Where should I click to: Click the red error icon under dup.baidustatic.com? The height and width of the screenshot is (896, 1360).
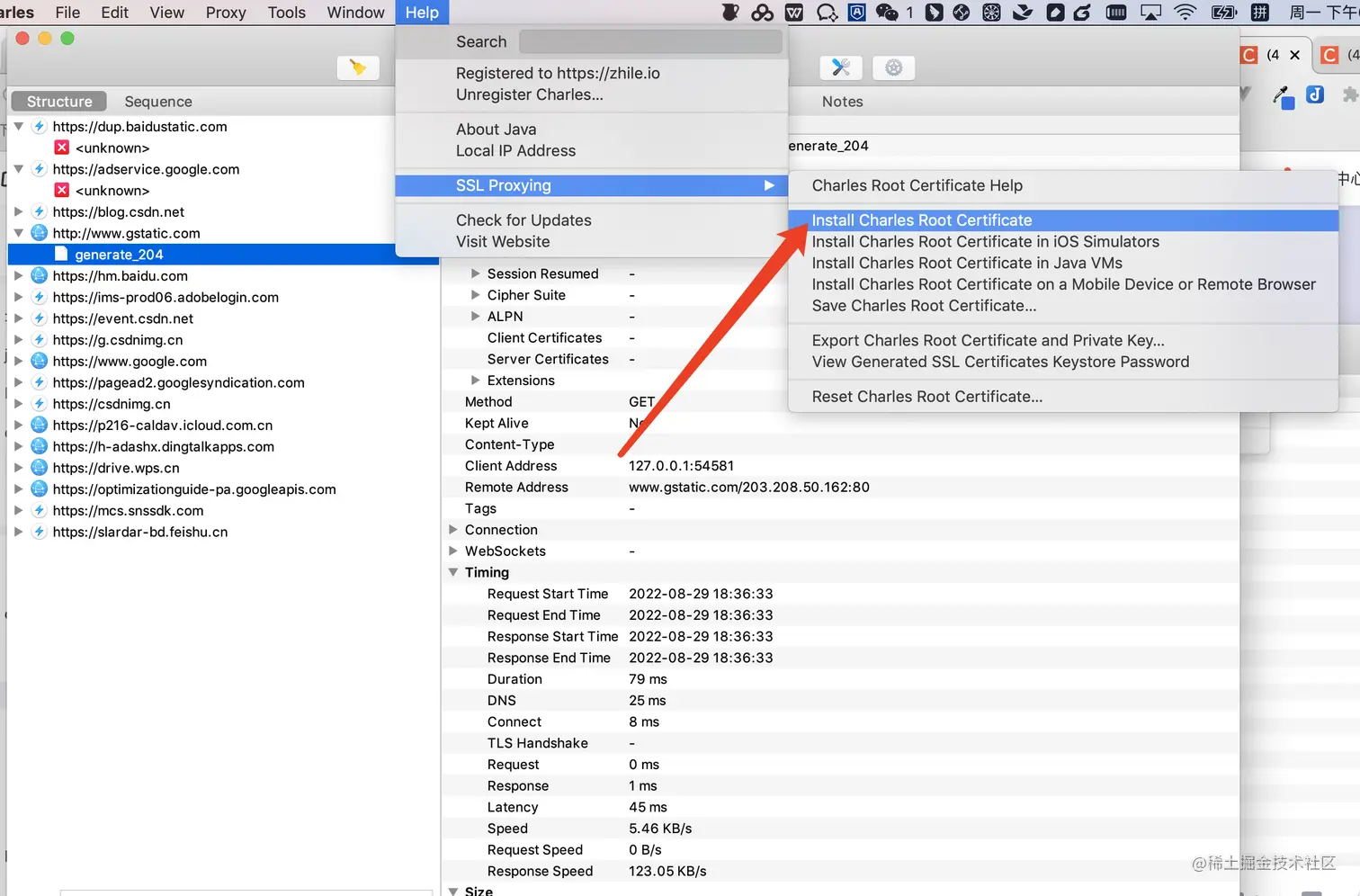[x=62, y=148]
